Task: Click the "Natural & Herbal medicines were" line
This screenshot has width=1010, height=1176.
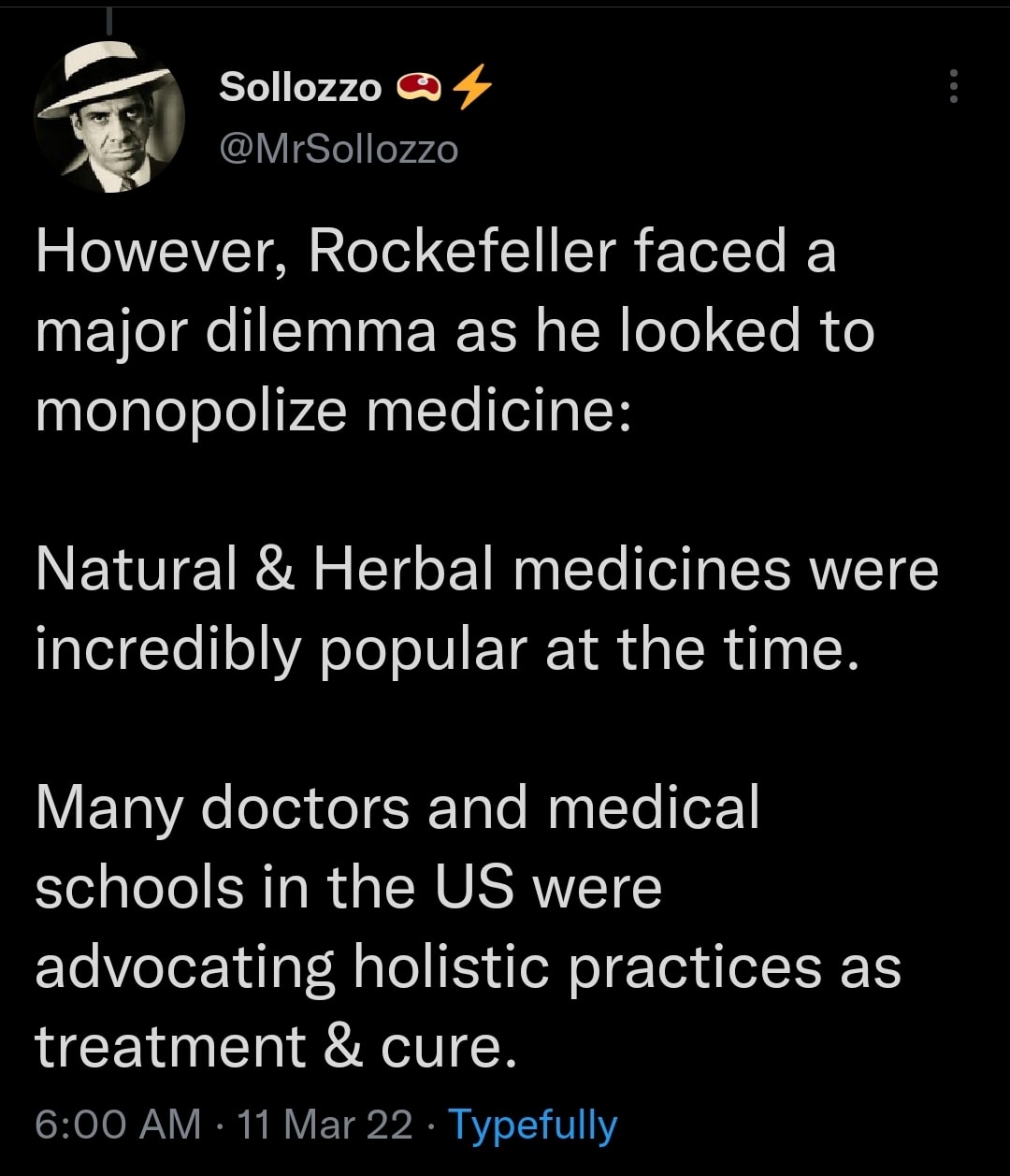Action: (x=486, y=569)
